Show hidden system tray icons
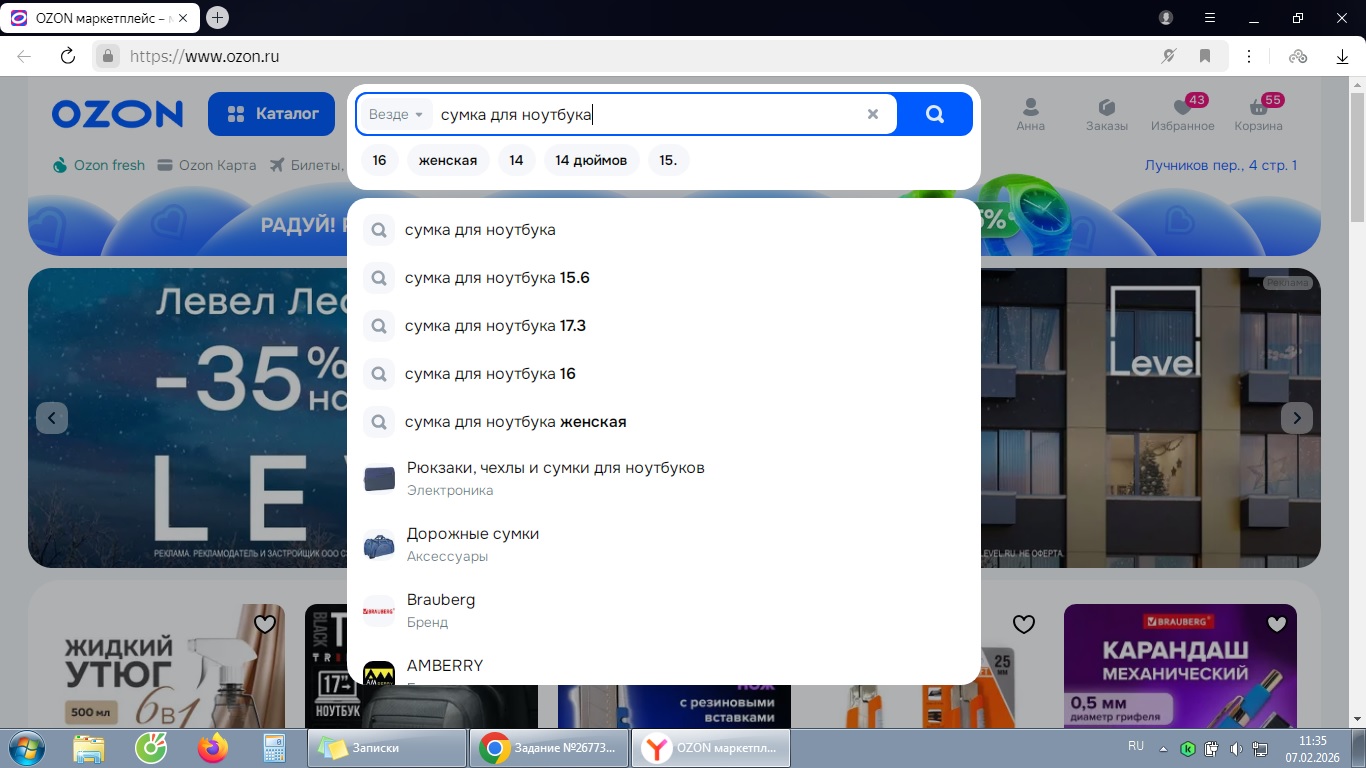The image size is (1366, 768). (1163, 748)
